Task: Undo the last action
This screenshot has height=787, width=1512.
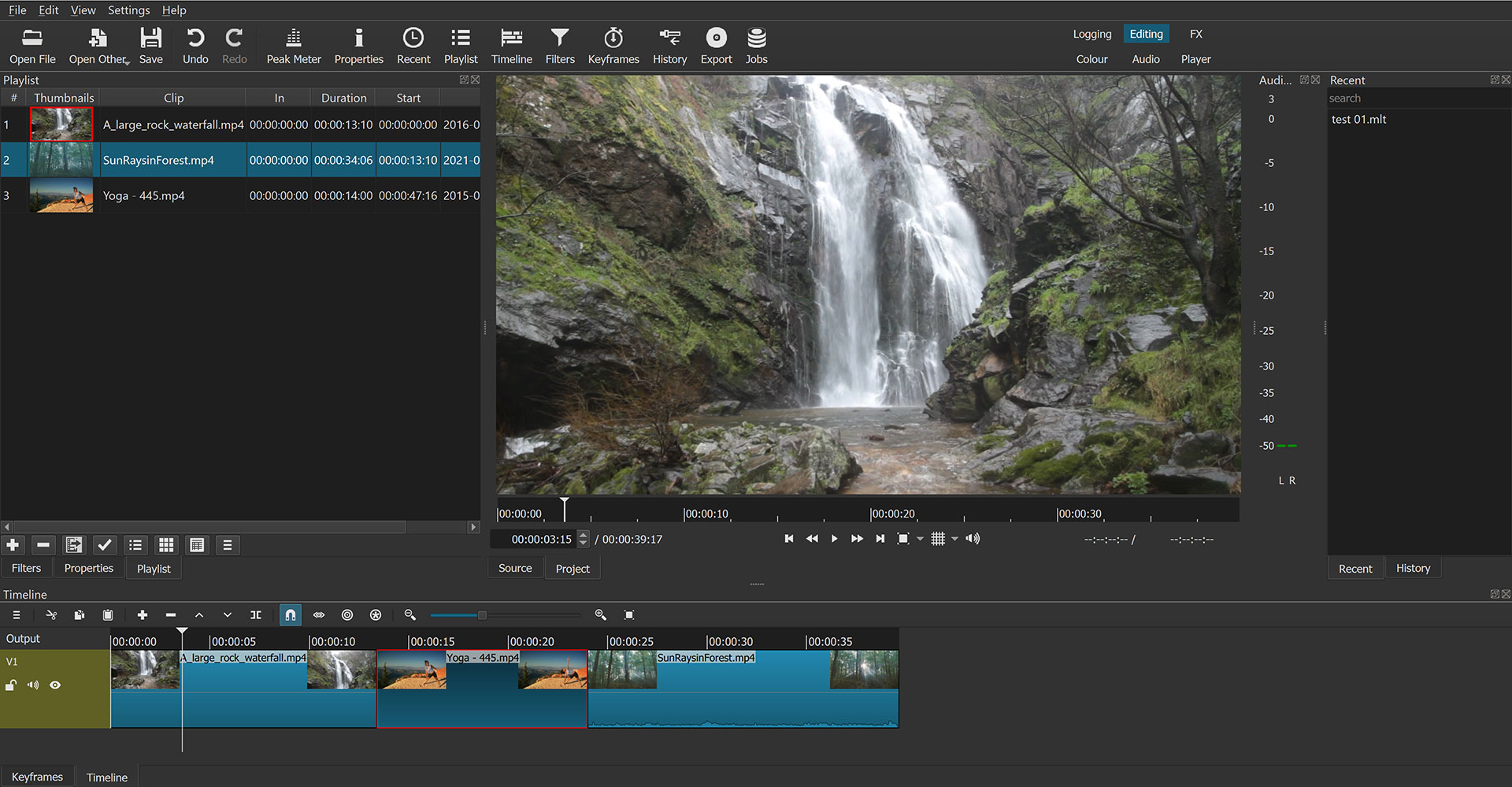Action: [195, 45]
